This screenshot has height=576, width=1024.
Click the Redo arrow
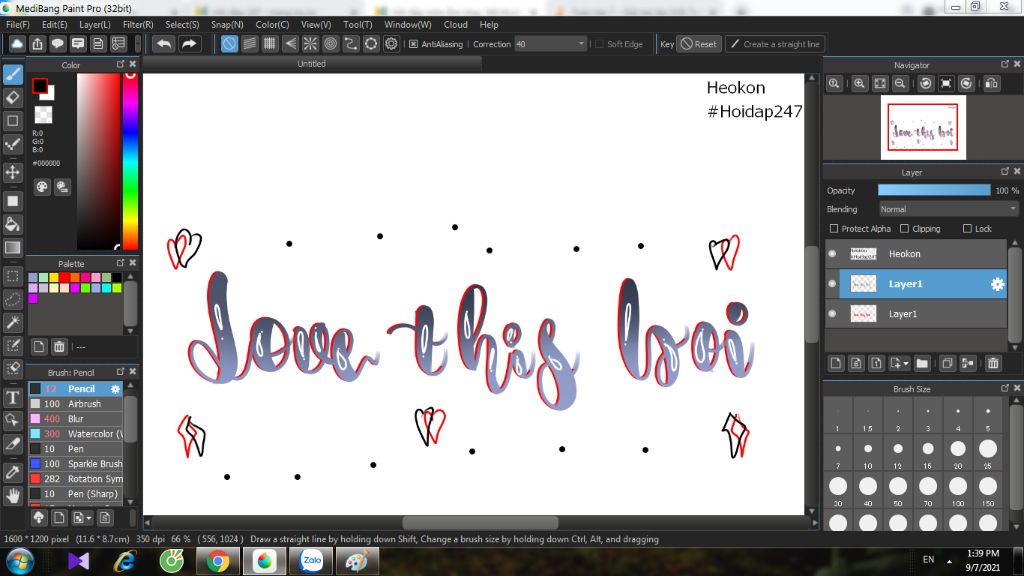coord(189,44)
